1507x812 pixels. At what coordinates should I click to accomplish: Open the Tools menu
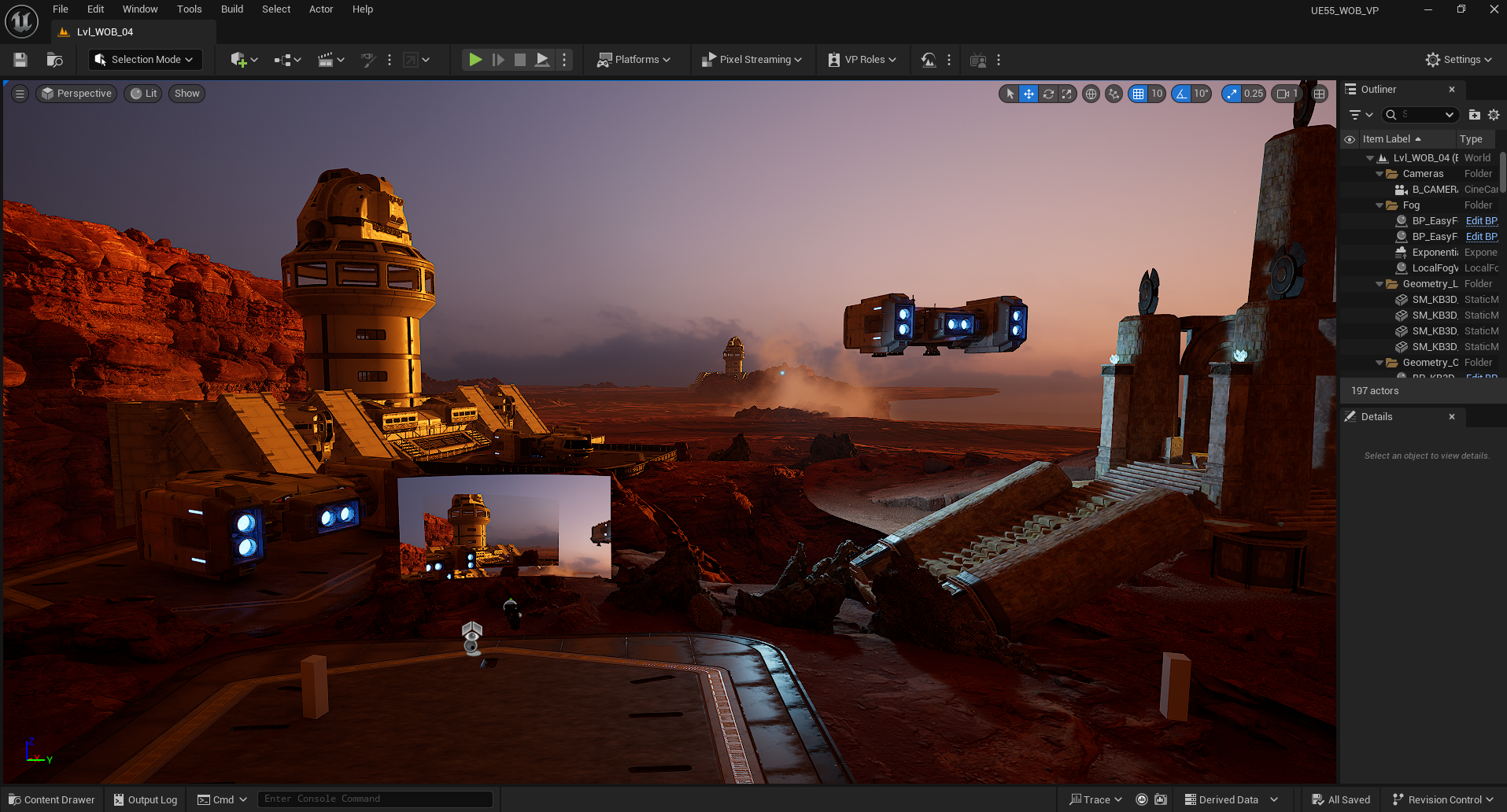coord(189,9)
